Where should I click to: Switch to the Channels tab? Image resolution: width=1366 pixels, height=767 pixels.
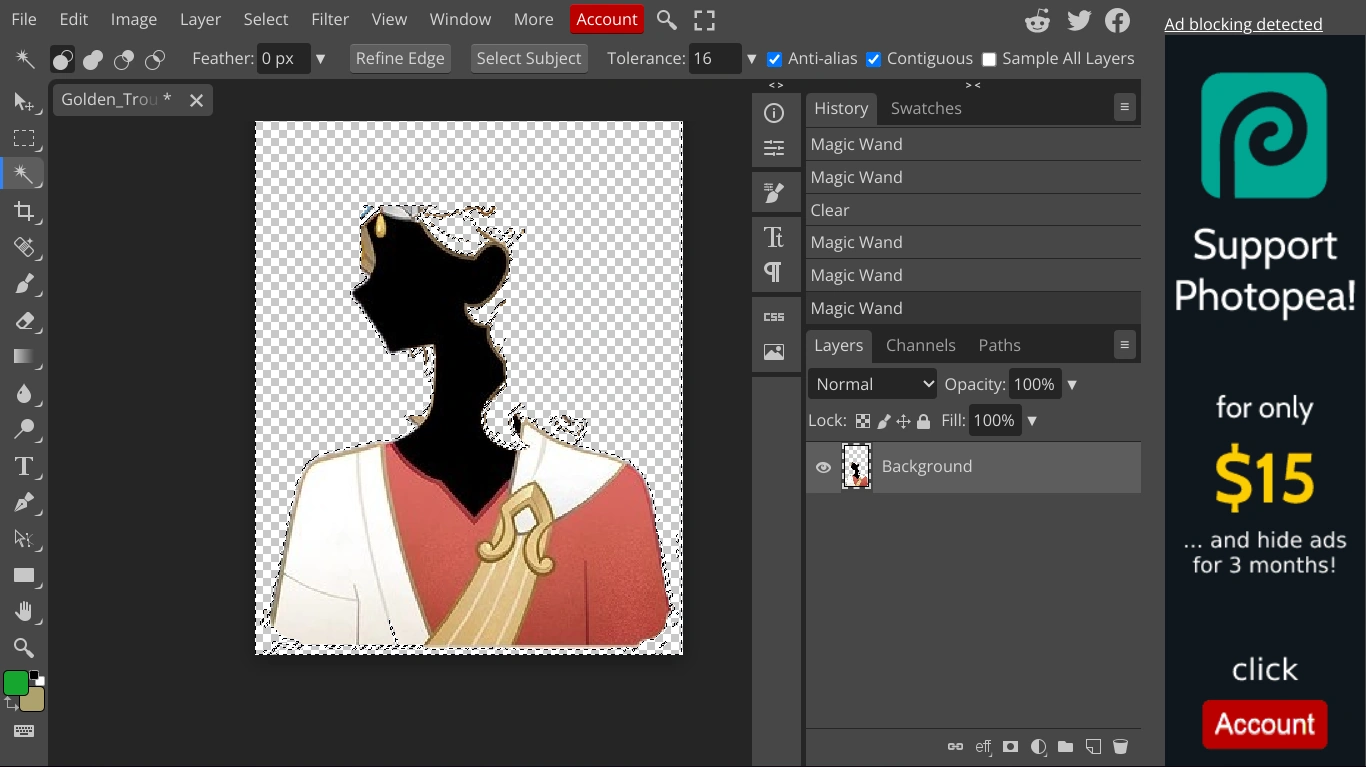click(920, 345)
